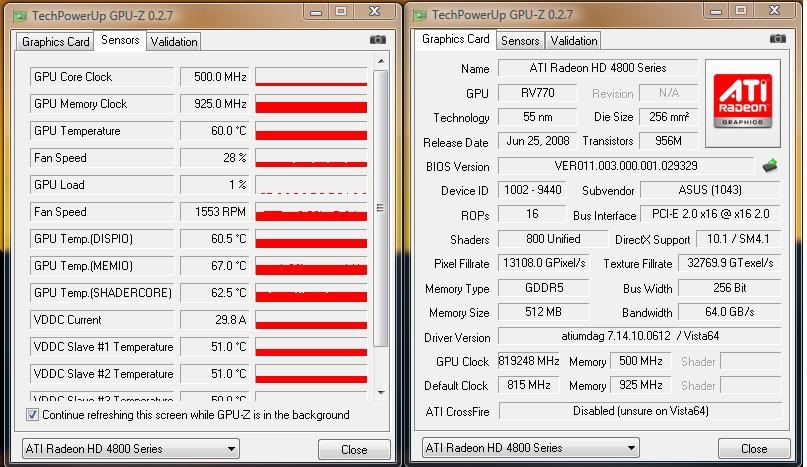
Task: Open the ATI Radeon HD 4800 dropdown in the Sensors window
Action: coord(131,448)
